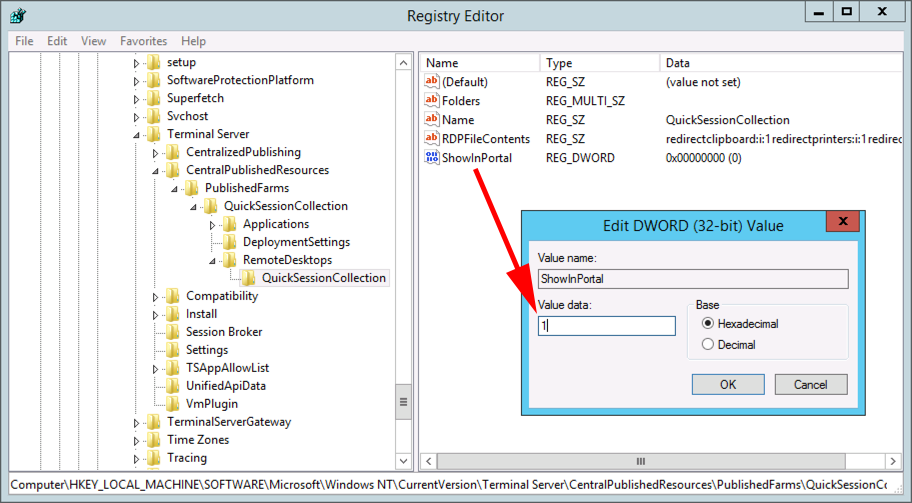Open the Favorites menu

pyautogui.click(x=144, y=41)
